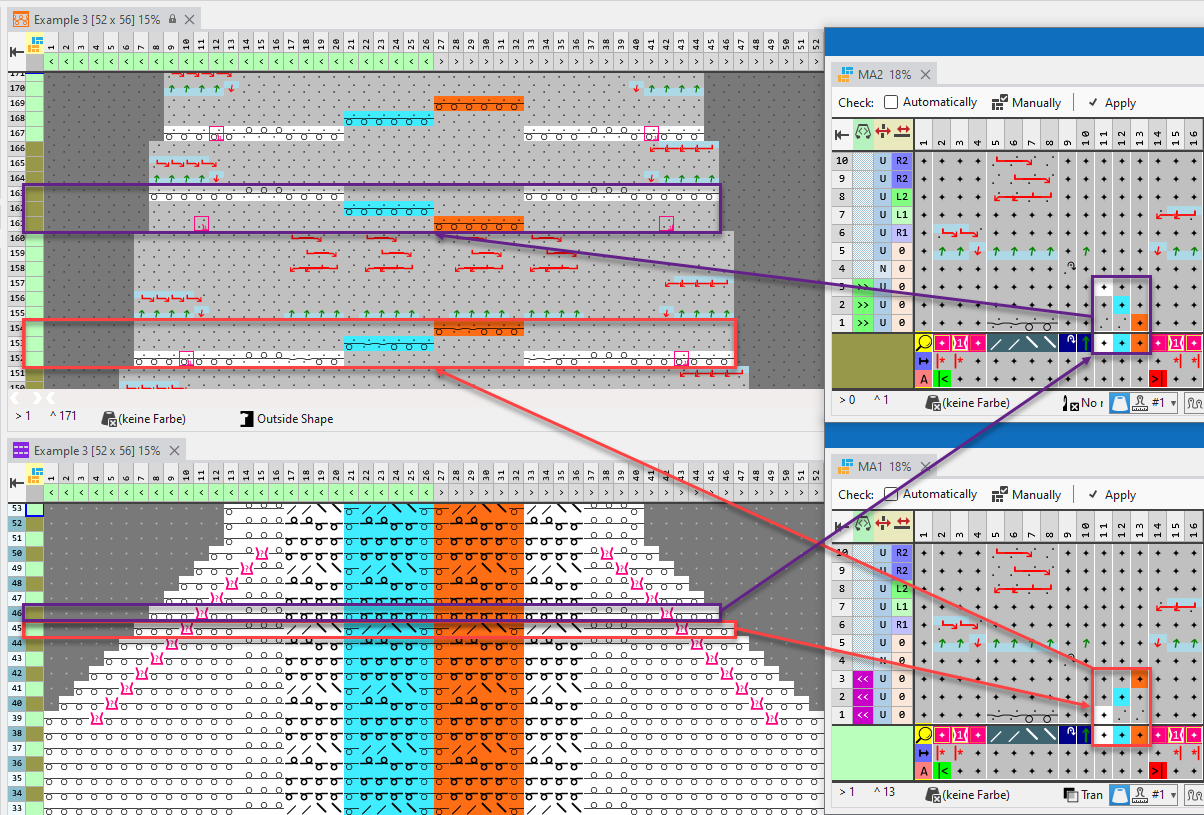Viewport: 1204px width, 815px height.
Task: Click the module grid icon in top Example 3 view
Action: [x=37, y=43]
